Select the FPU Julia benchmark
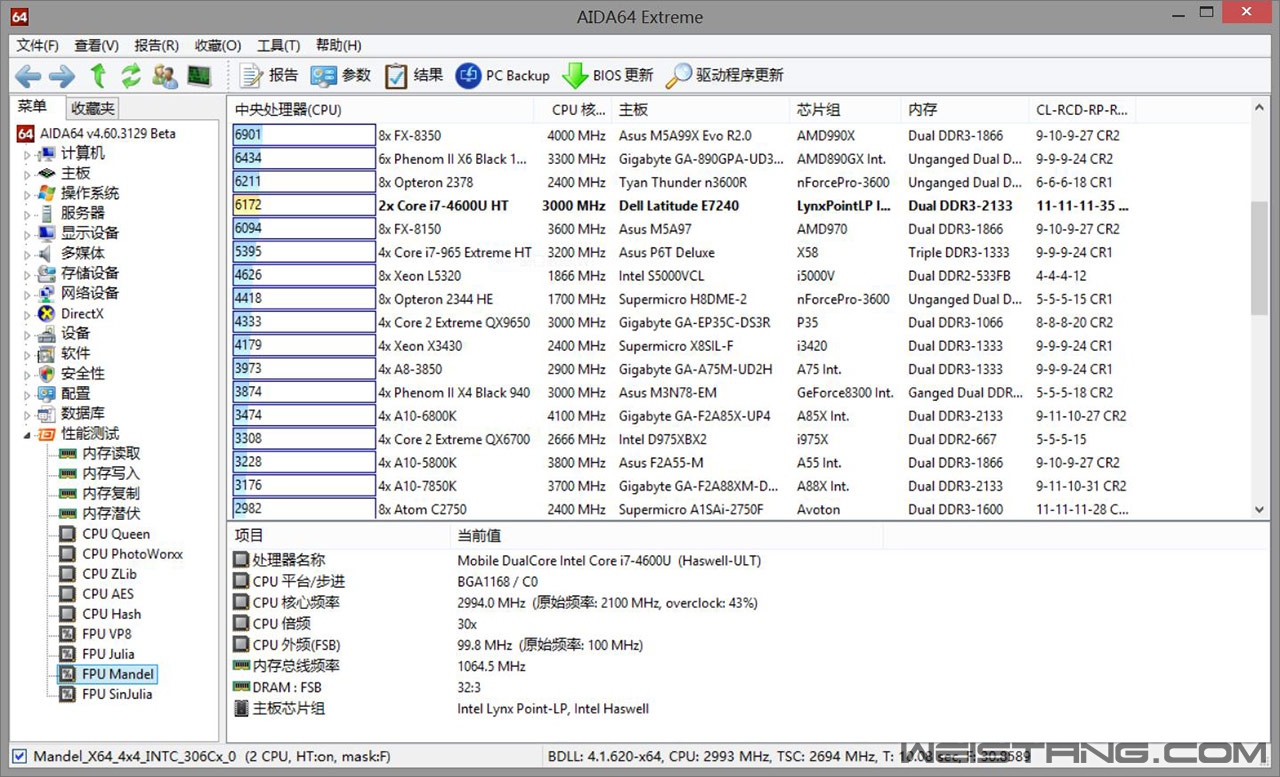This screenshot has width=1280, height=777. pyautogui.click(x=108, y=654)
